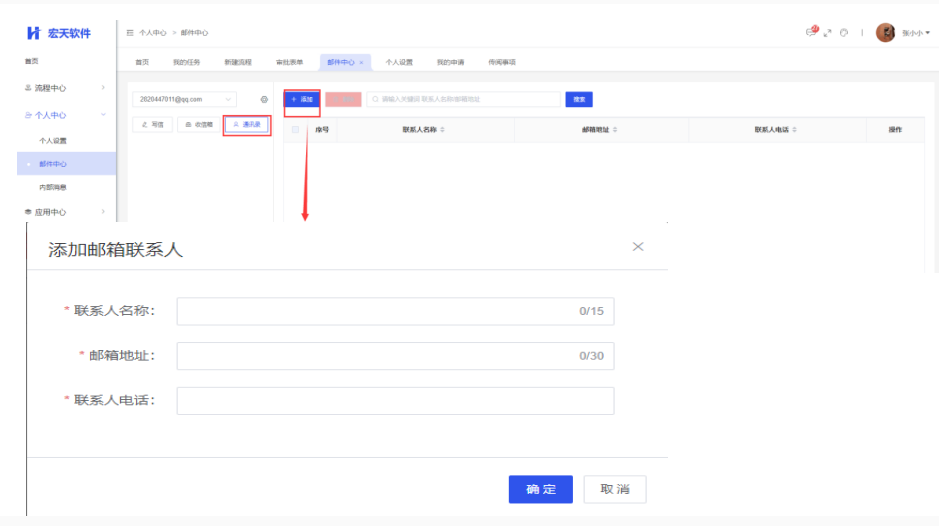Viewport: 939px width, 526px height.
Task: Click the user avatar picture
Action: click(x=885, y=32)
